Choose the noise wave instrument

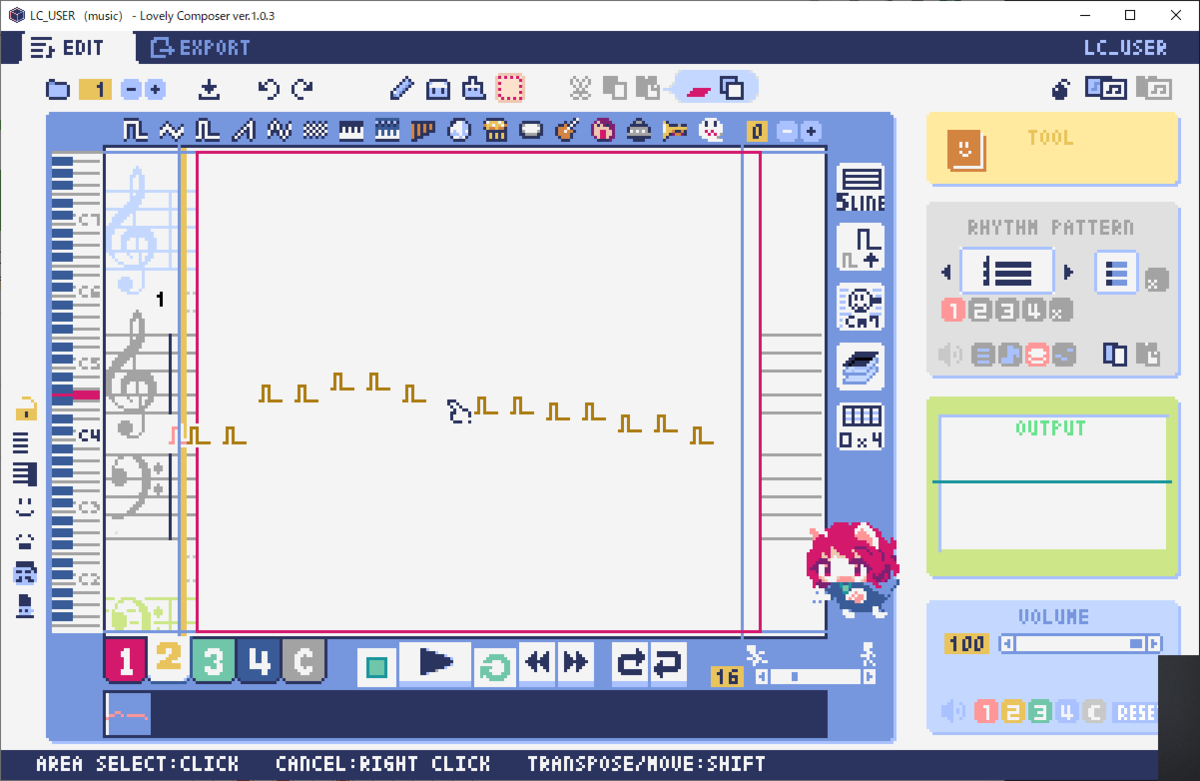click(315, 130)
